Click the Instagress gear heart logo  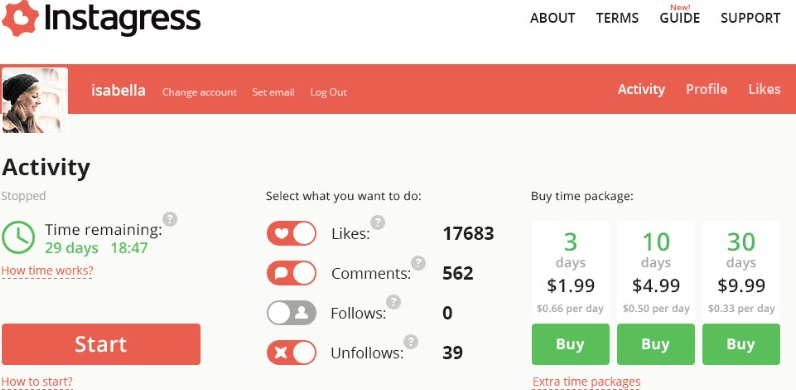[x=20, y=18]
